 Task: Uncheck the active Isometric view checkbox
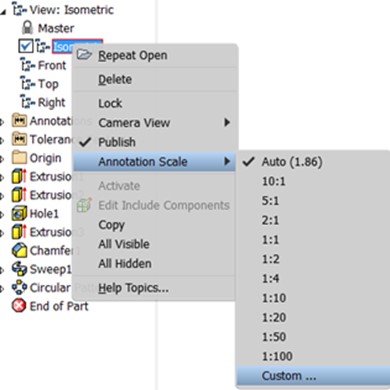pos(25,46)
